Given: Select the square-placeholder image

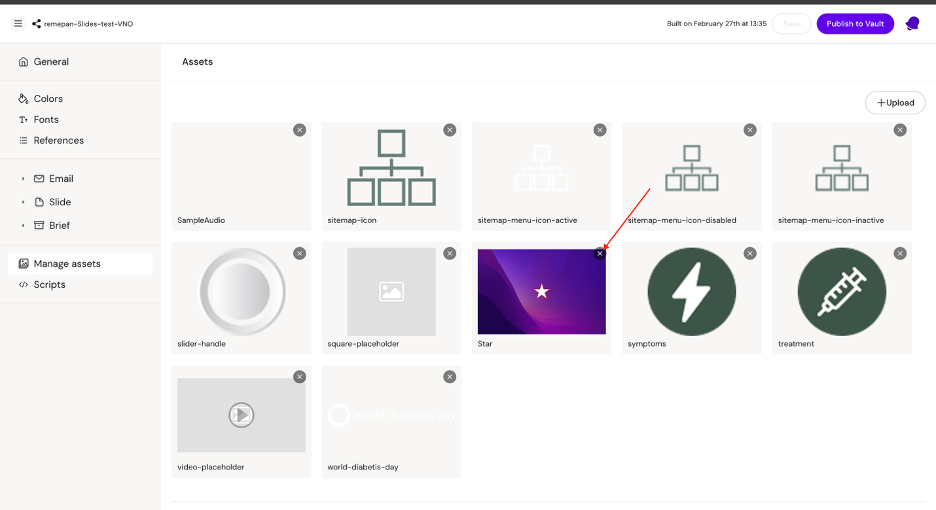Looking at the screenshot, I should point(392,291).
